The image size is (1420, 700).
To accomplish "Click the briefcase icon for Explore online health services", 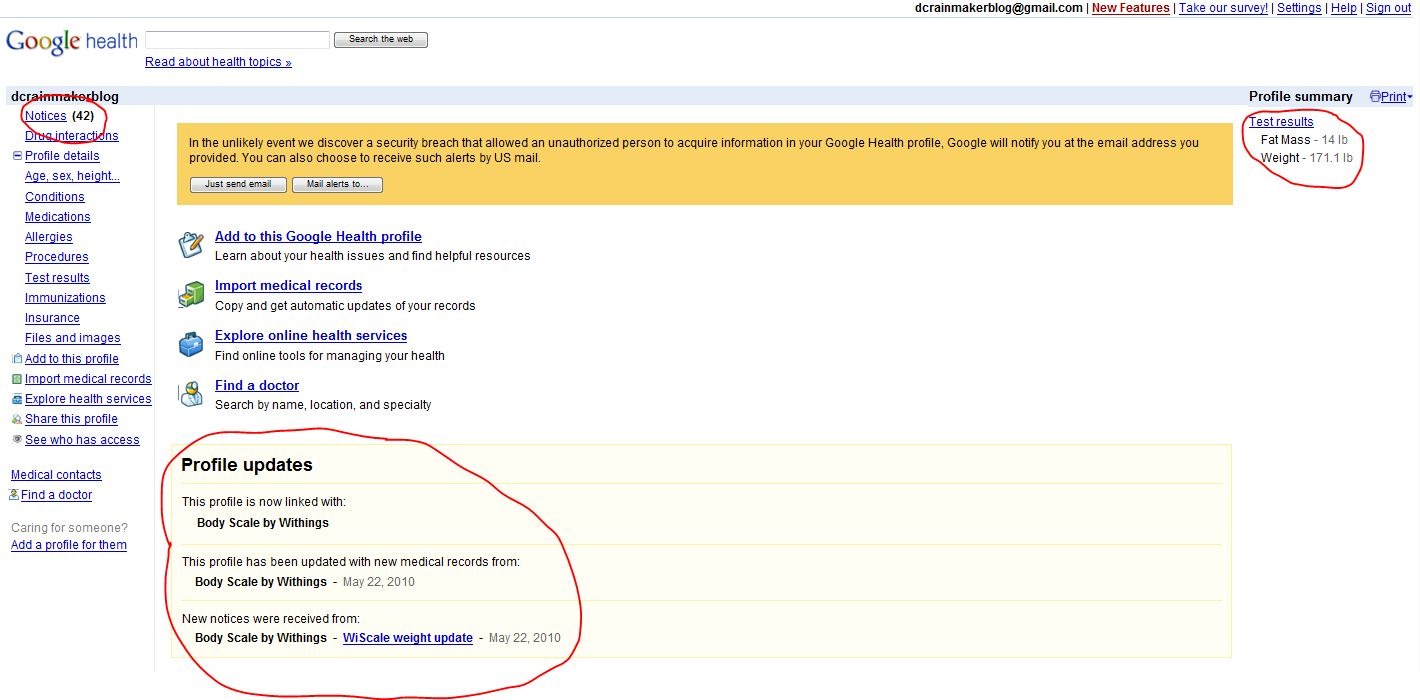I will click(x=191, y=344).
